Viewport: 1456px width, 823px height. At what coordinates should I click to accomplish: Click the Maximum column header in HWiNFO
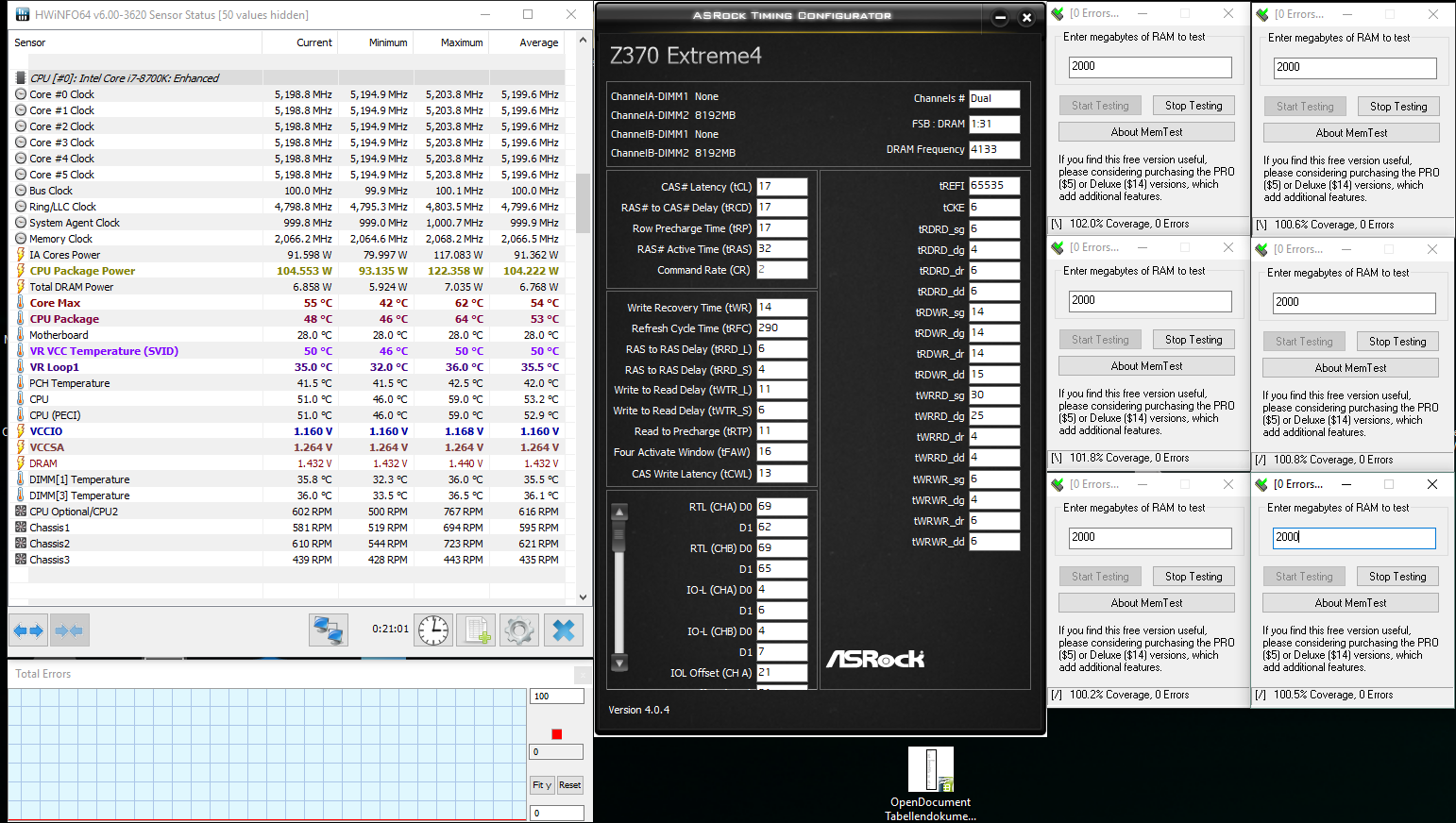(450, 42)
